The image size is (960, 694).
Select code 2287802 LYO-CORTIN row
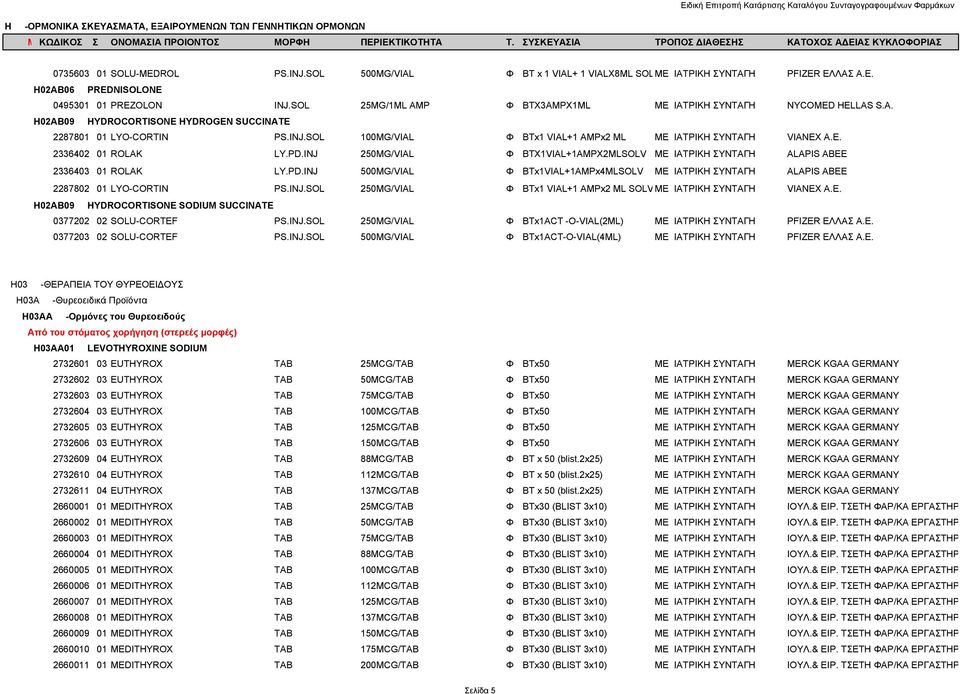(x=447, y=188)
